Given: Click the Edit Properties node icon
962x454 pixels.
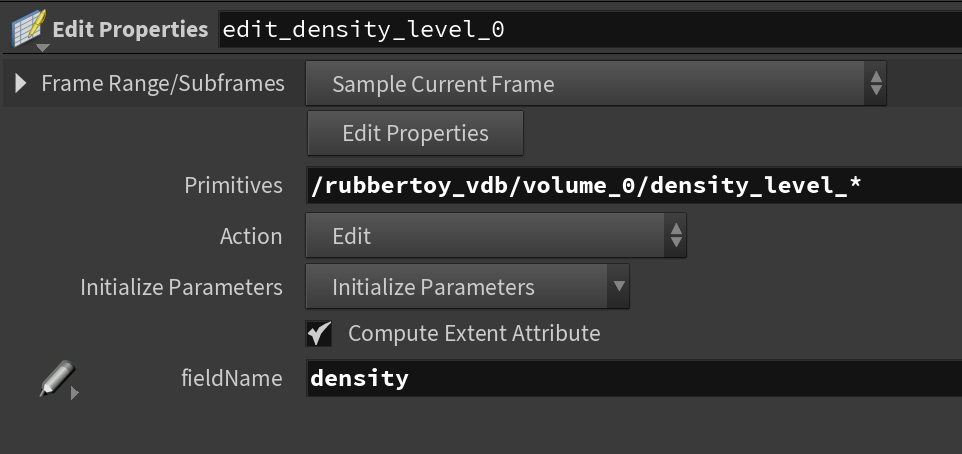Looking at the screenshot, I should coord(26,26).
